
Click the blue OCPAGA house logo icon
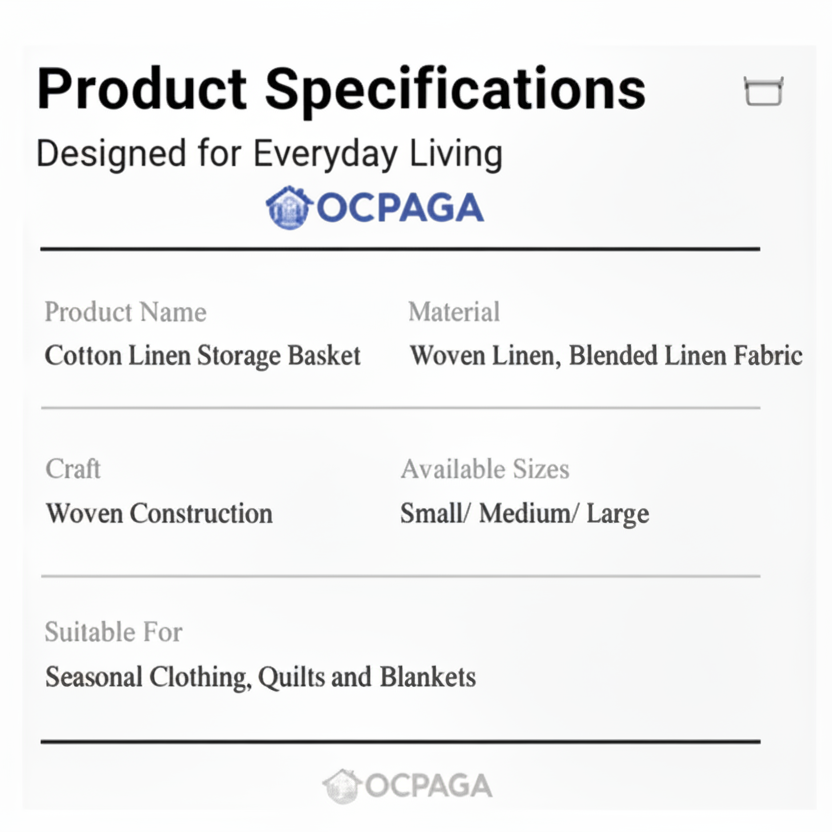pyautogui.click(x=289, y=207)
